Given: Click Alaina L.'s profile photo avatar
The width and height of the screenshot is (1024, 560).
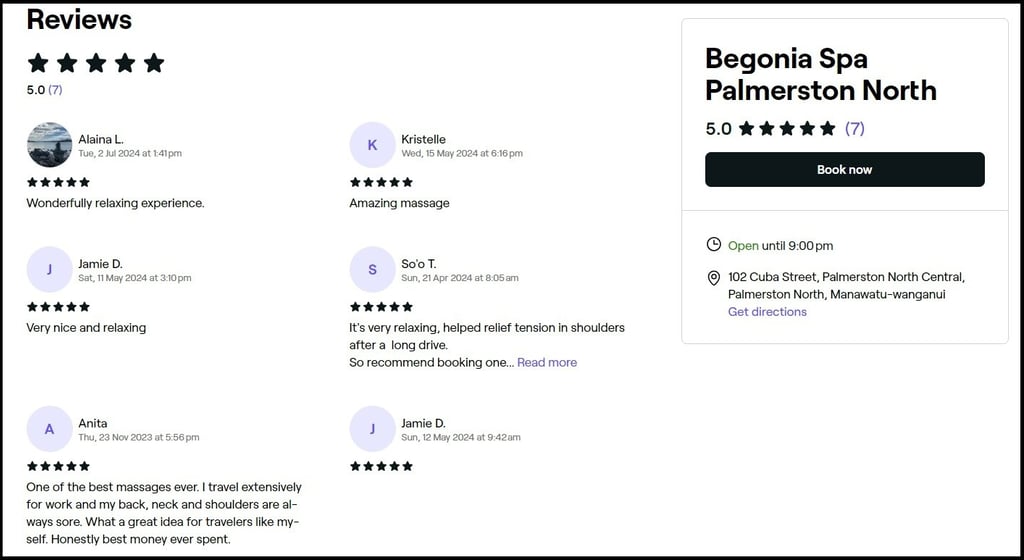Looking at the screenshot, I should coord(50,145).
